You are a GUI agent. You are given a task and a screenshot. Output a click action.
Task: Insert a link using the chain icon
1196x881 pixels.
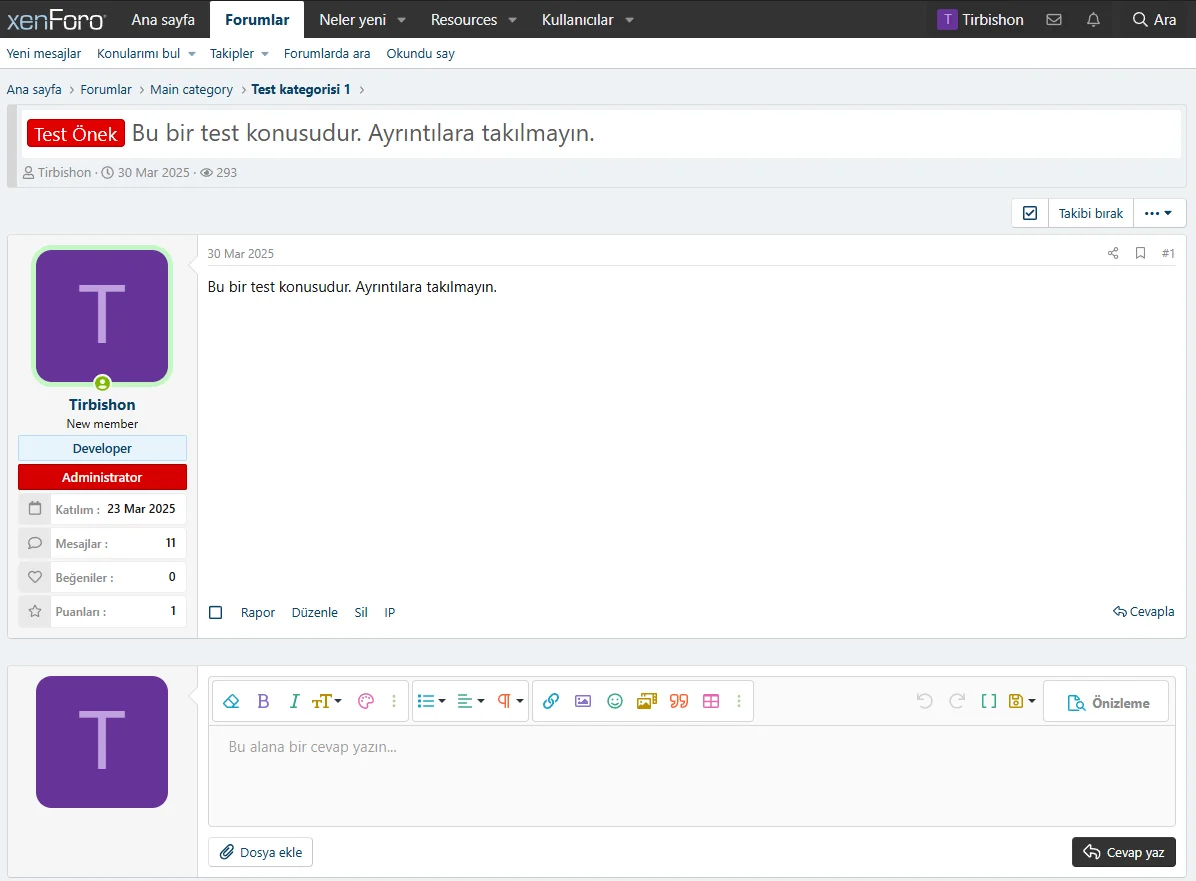point(550,701)
